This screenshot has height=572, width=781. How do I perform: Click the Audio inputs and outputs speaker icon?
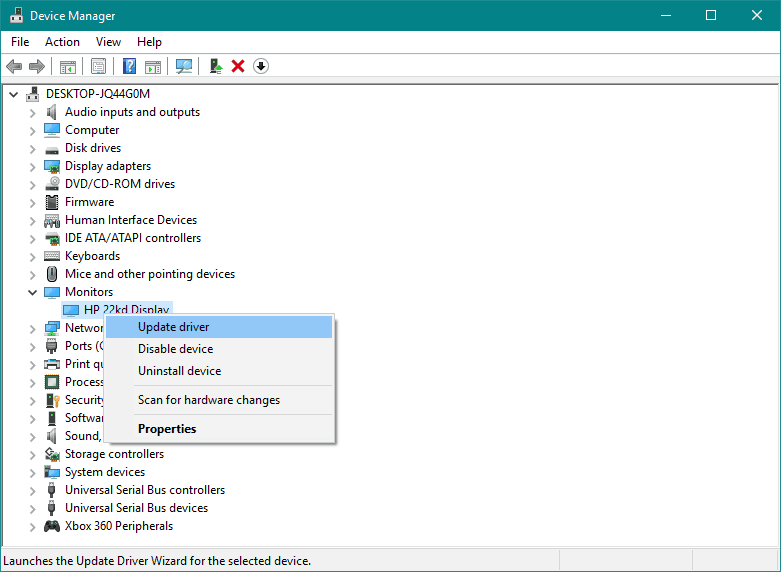tap(52, 112)
